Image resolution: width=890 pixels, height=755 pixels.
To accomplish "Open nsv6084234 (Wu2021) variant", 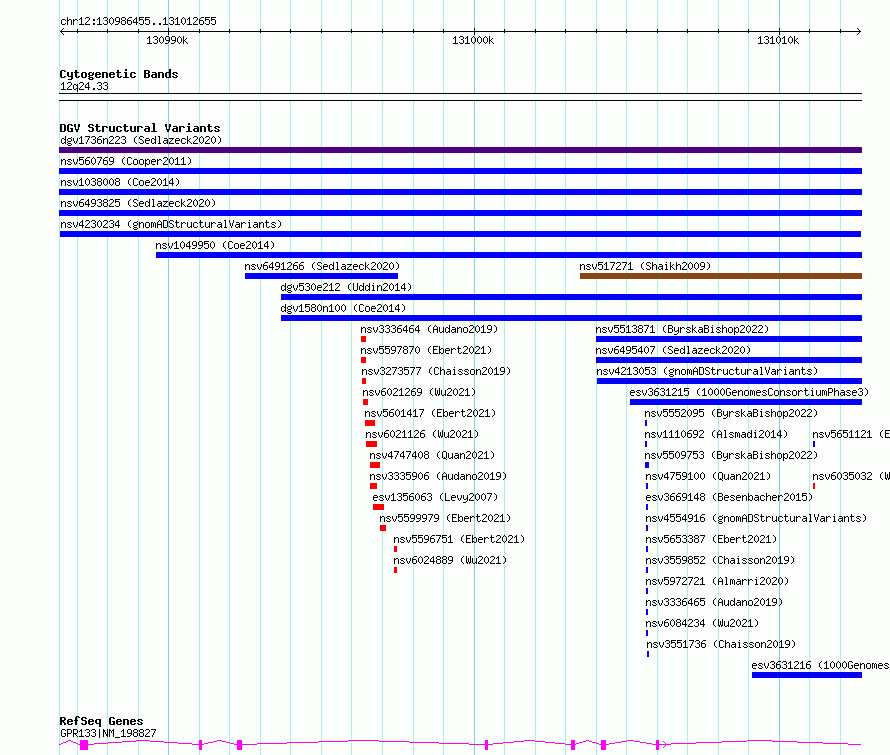I will tap(702, 623).
